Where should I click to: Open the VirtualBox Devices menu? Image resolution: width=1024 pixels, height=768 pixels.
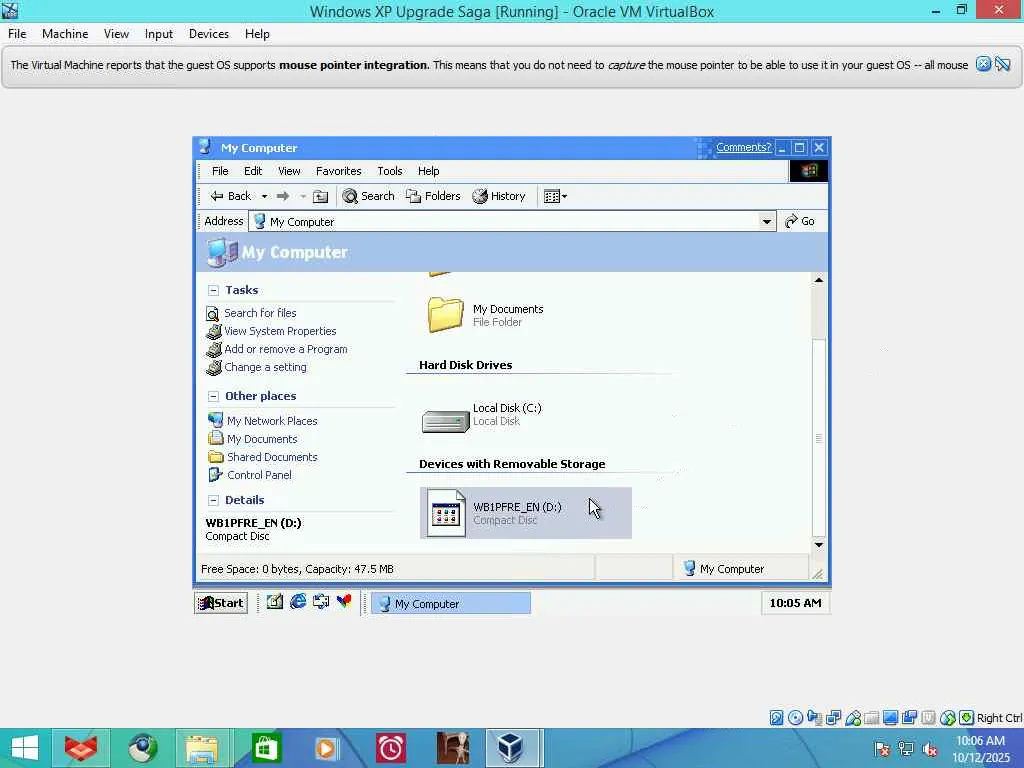(x=208, y=34)
